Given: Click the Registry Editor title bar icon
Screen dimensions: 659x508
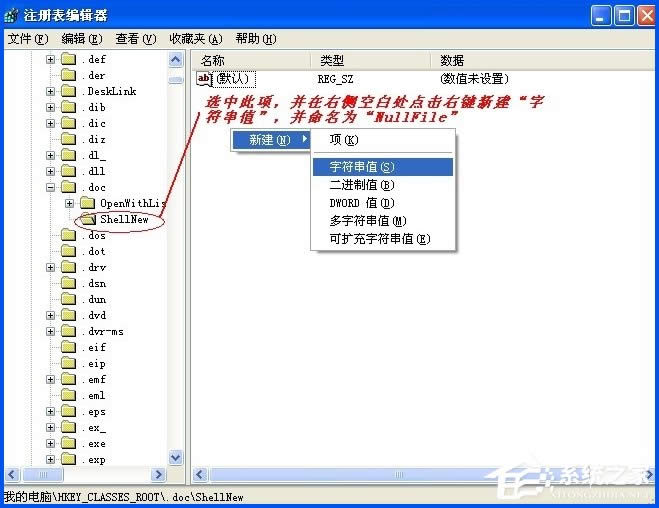Looking at the screenshot, I should coord(13,15).
